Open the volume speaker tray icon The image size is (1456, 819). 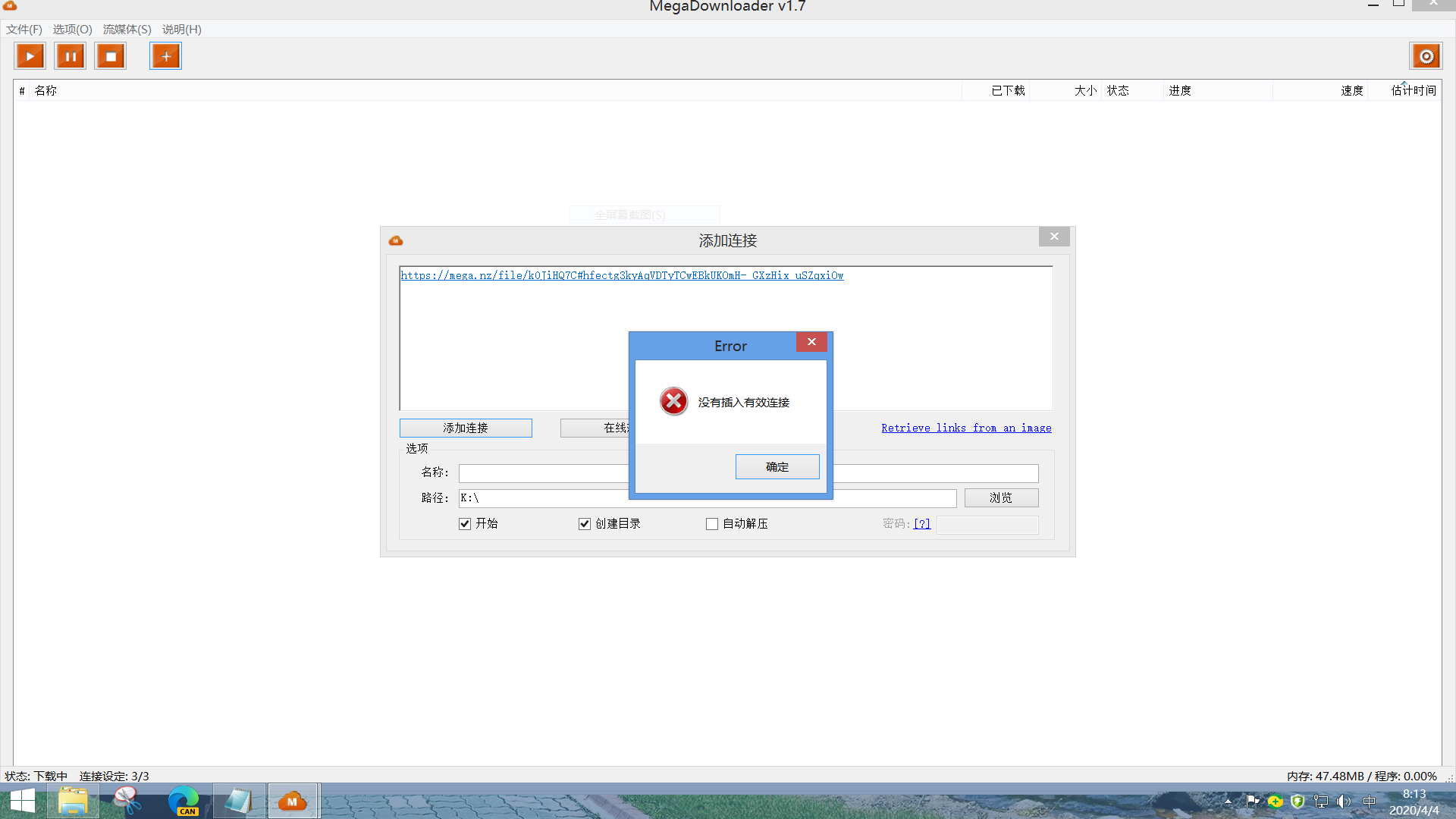coord(1344,801)
